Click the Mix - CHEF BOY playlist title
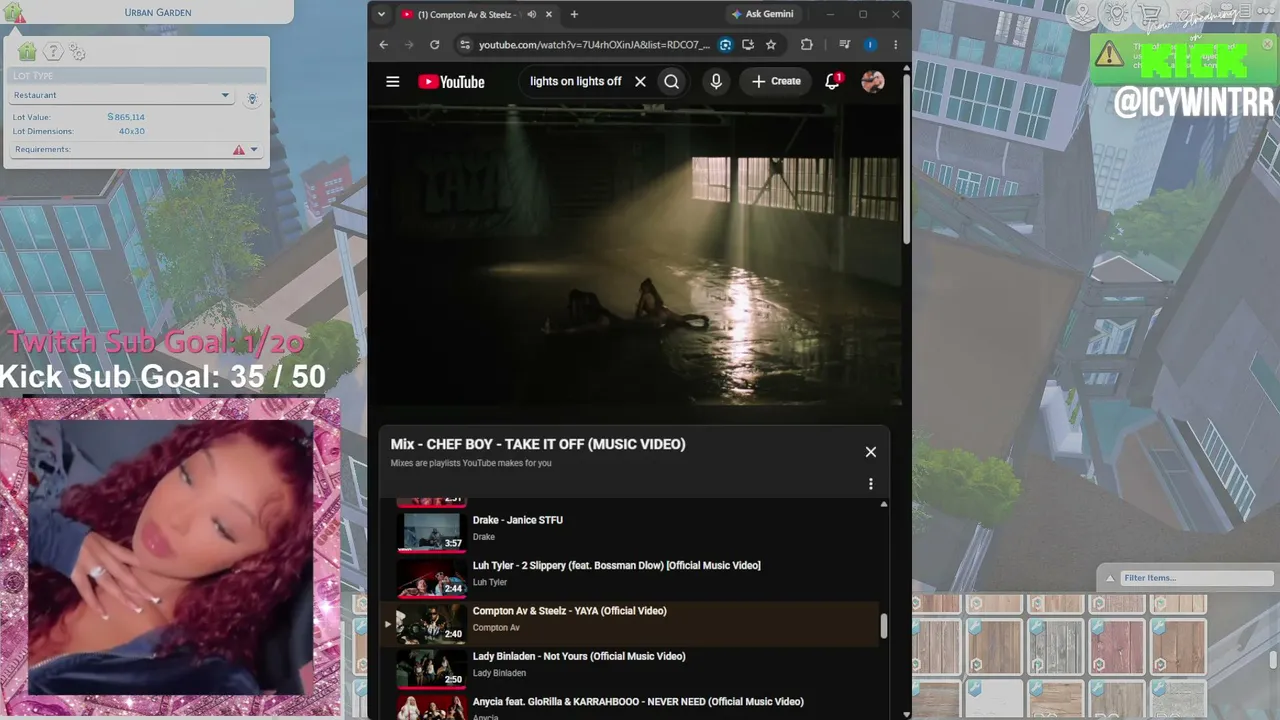The width and height of the screenshot is (1280, 720). pos(538,444)
